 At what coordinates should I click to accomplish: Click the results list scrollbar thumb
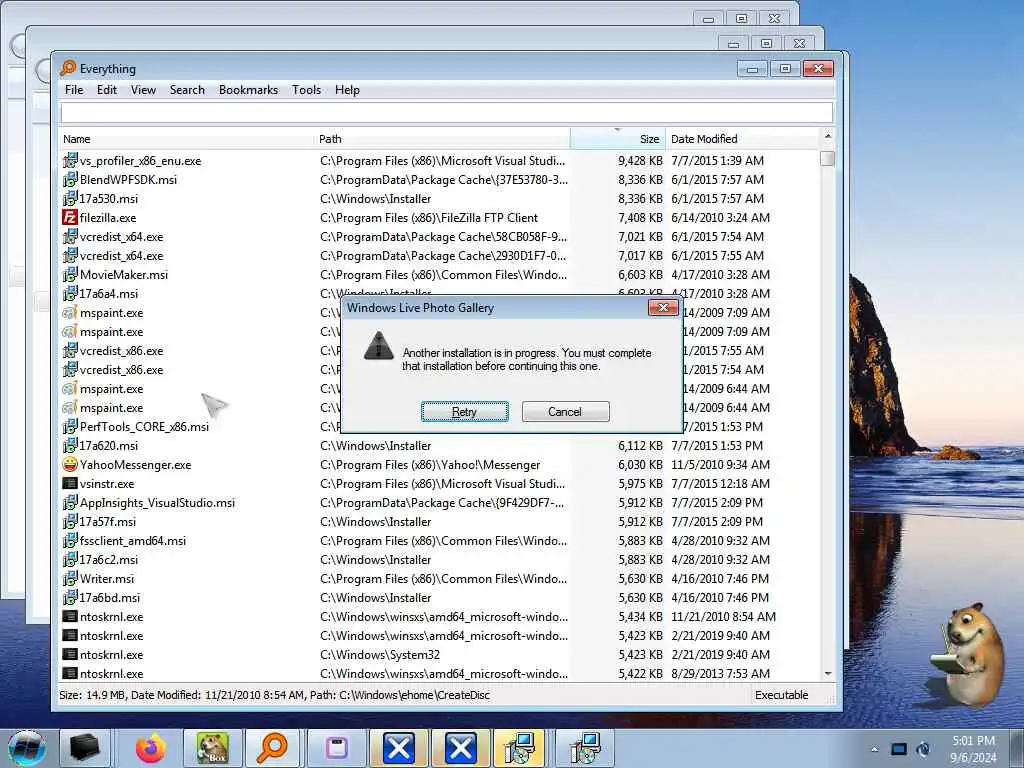pyautogui.click(x=827, y=158)
